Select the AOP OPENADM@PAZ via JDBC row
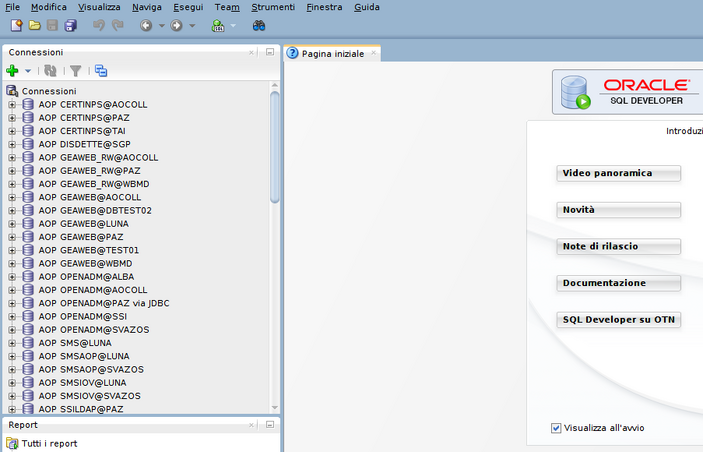This screenshot has height=452, width=703. (104, 304)
